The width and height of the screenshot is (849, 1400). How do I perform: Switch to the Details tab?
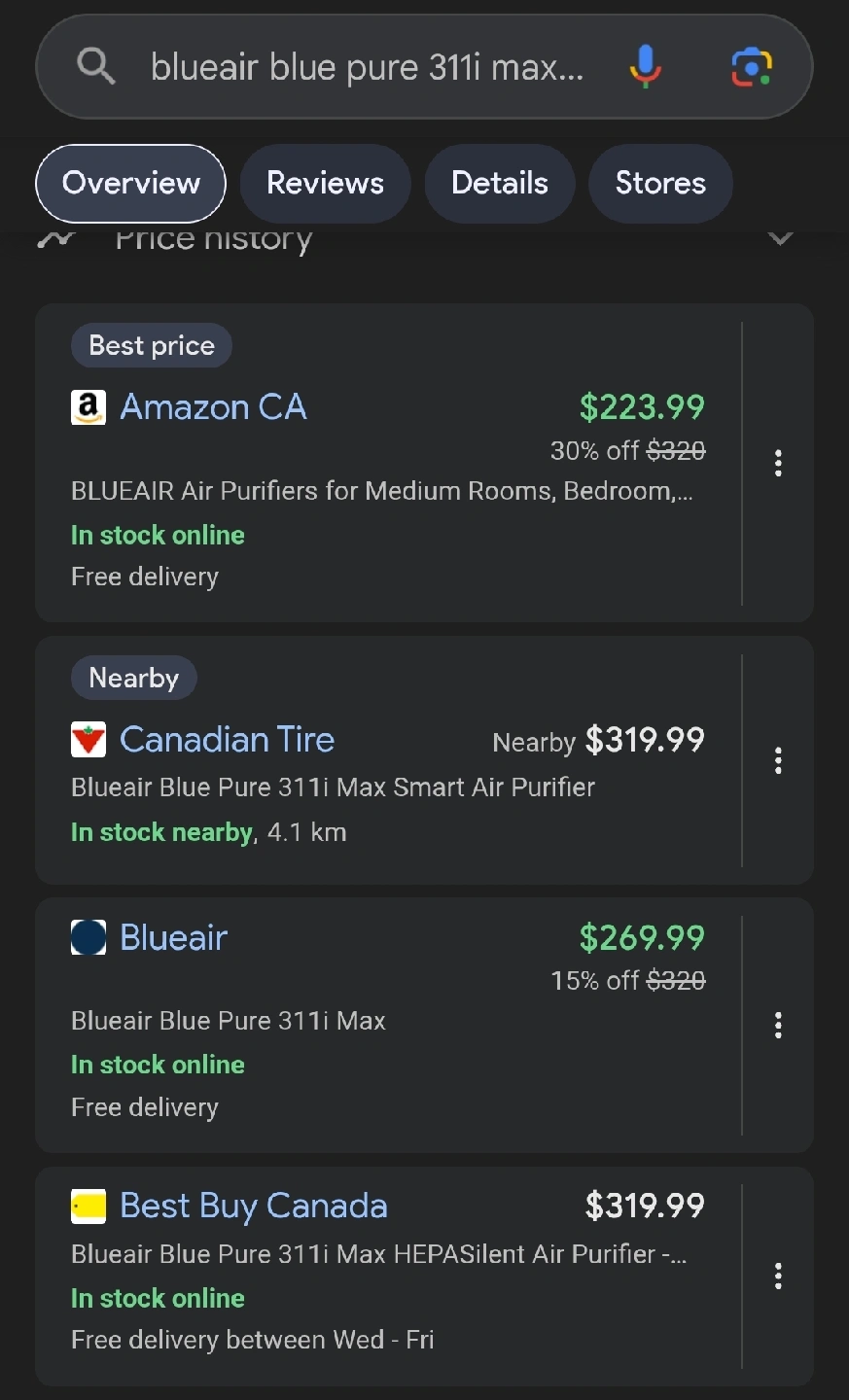pyautogui.click(x=500, y=183)
